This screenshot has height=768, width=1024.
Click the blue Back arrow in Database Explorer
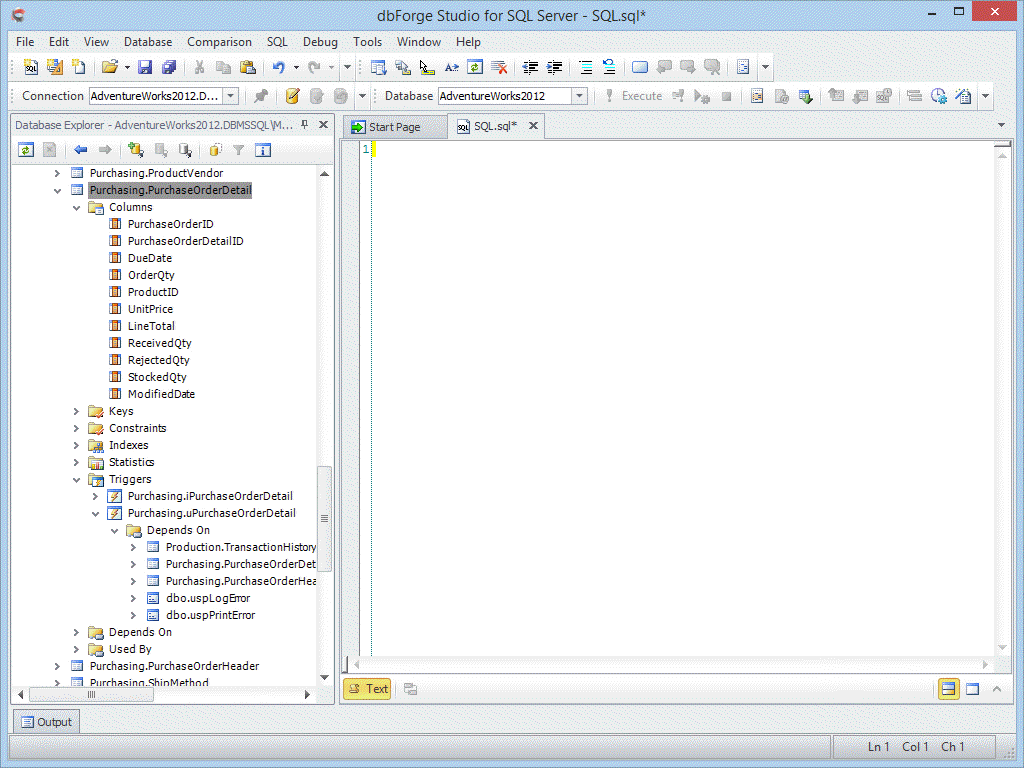(81, 150)
